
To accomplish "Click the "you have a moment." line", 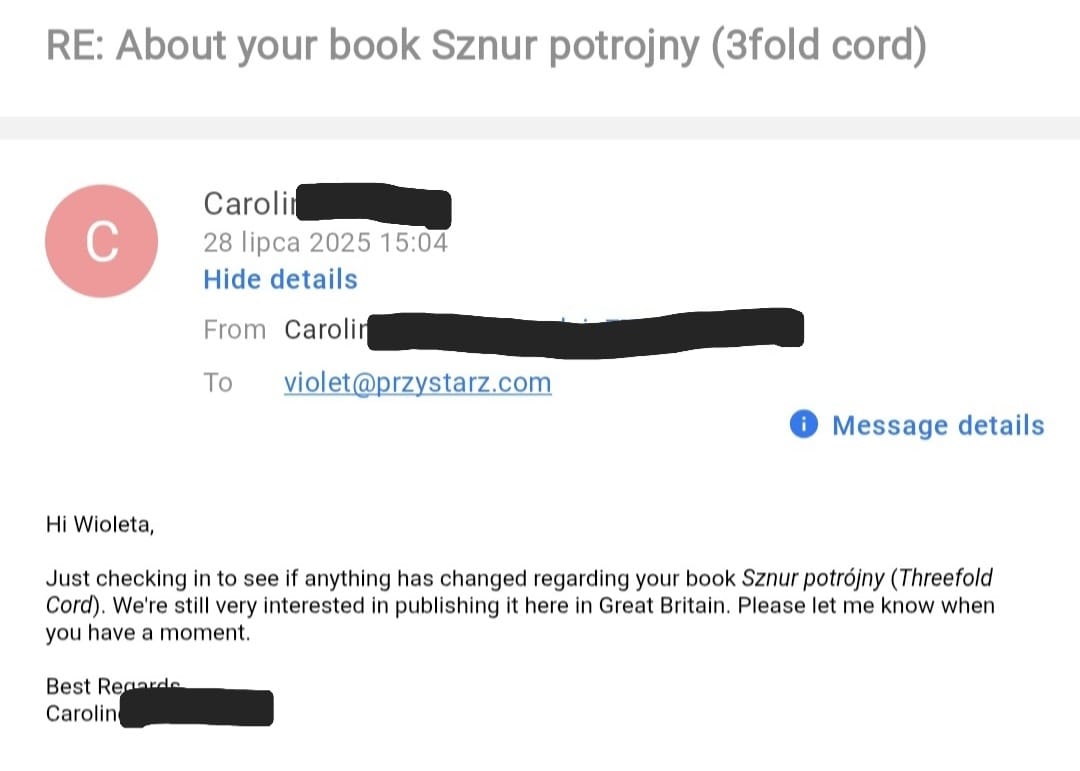I will click(147, 633).
